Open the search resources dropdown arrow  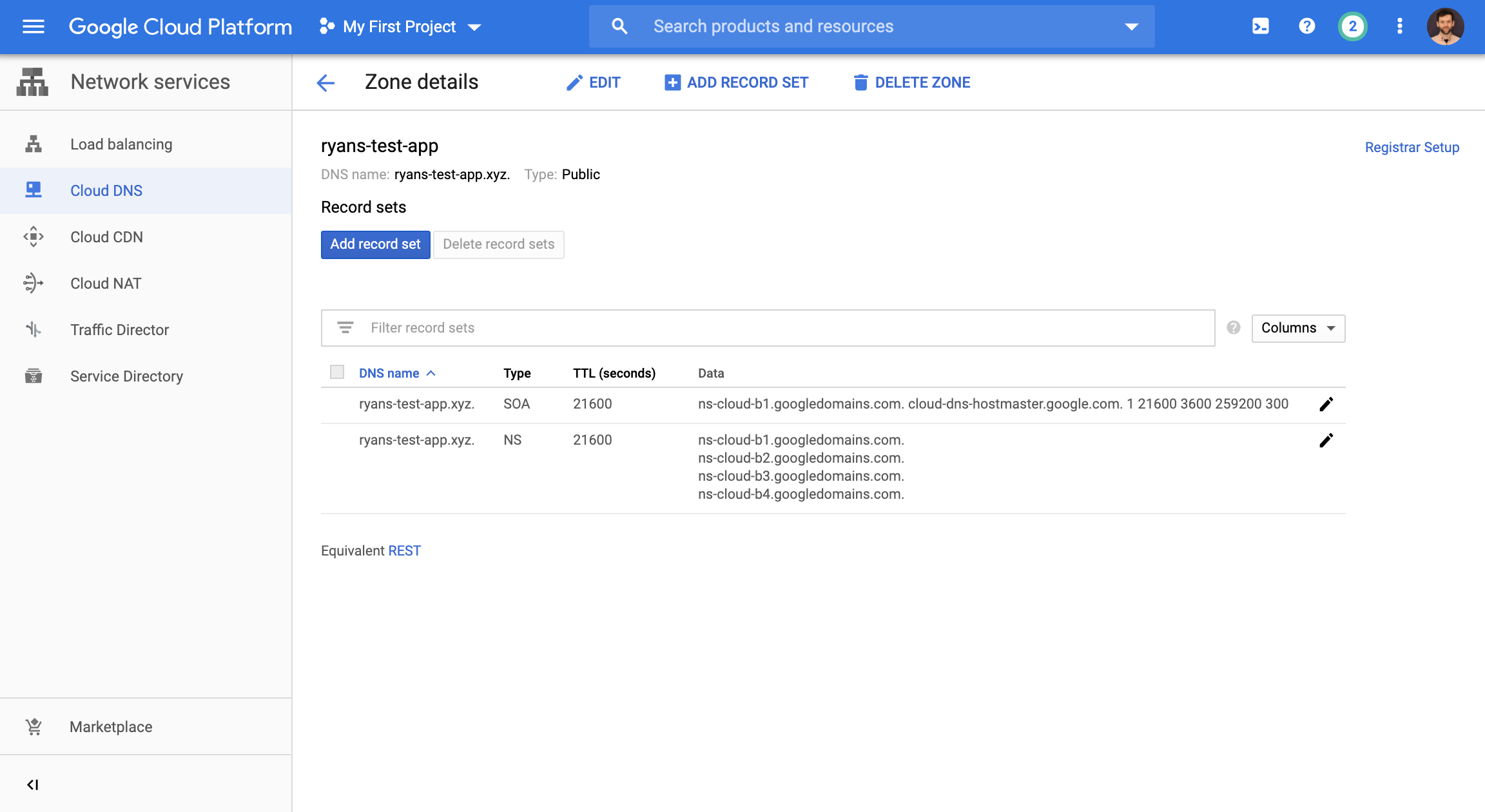pyautogui.click(x=1131, y=26)
